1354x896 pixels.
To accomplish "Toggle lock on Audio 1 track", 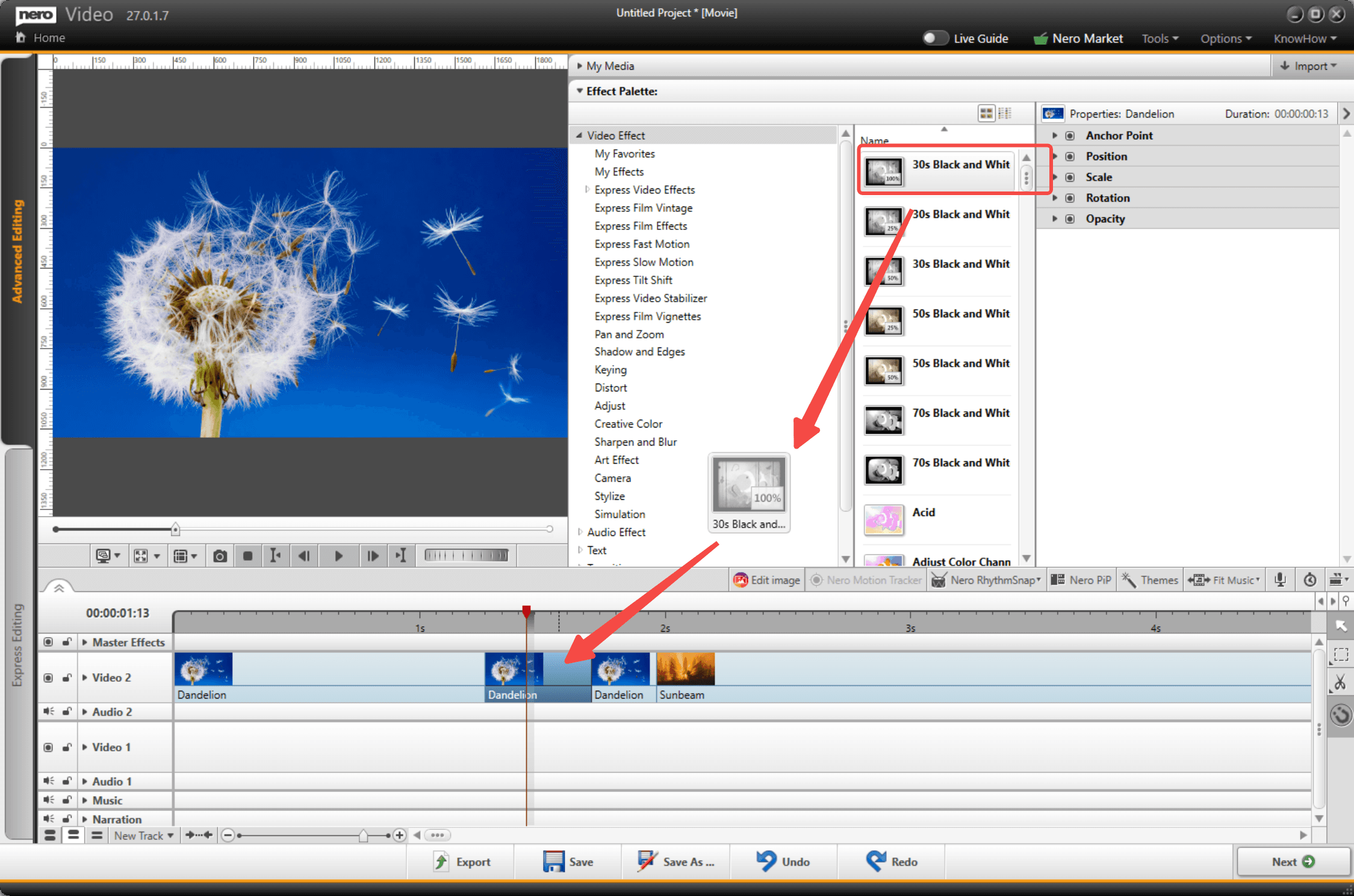I will coord(67,782).
